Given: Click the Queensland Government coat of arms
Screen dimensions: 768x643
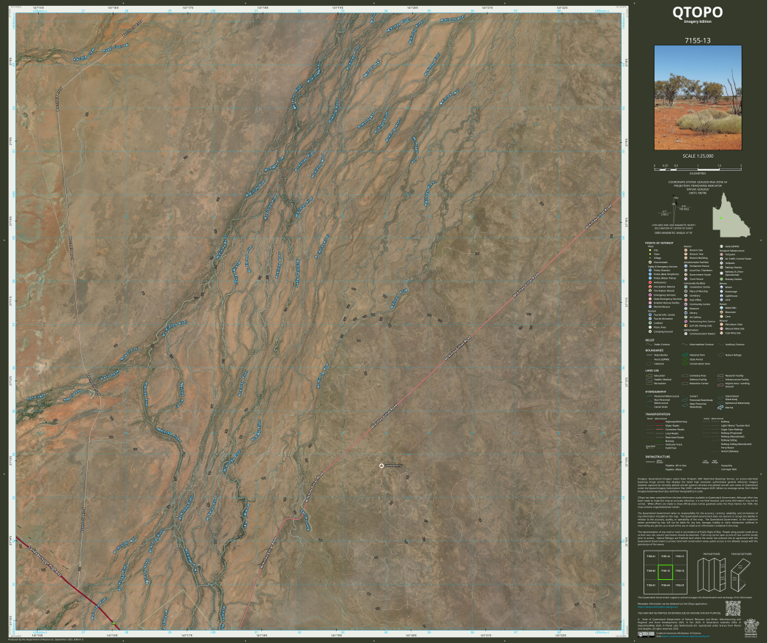Looking at the screenshot, I should tap(751, 628).
